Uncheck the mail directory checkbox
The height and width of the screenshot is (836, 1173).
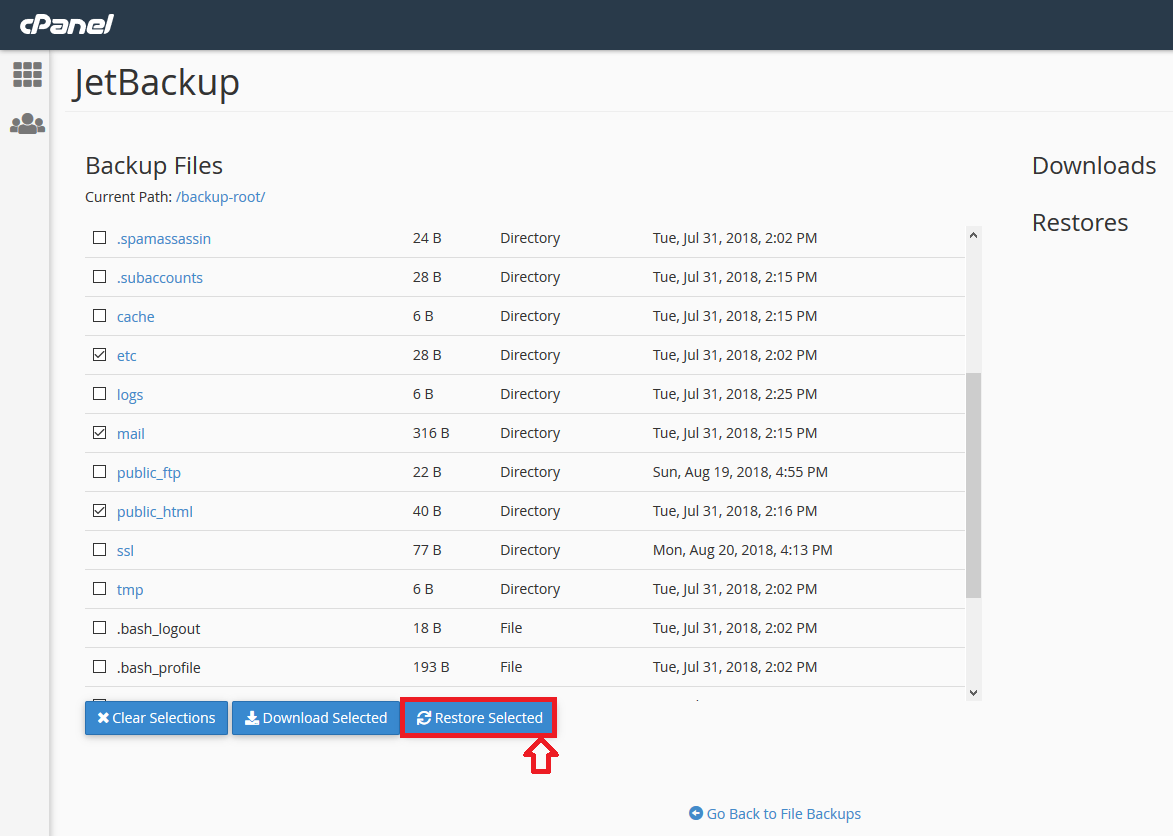(x=99, y=433)
